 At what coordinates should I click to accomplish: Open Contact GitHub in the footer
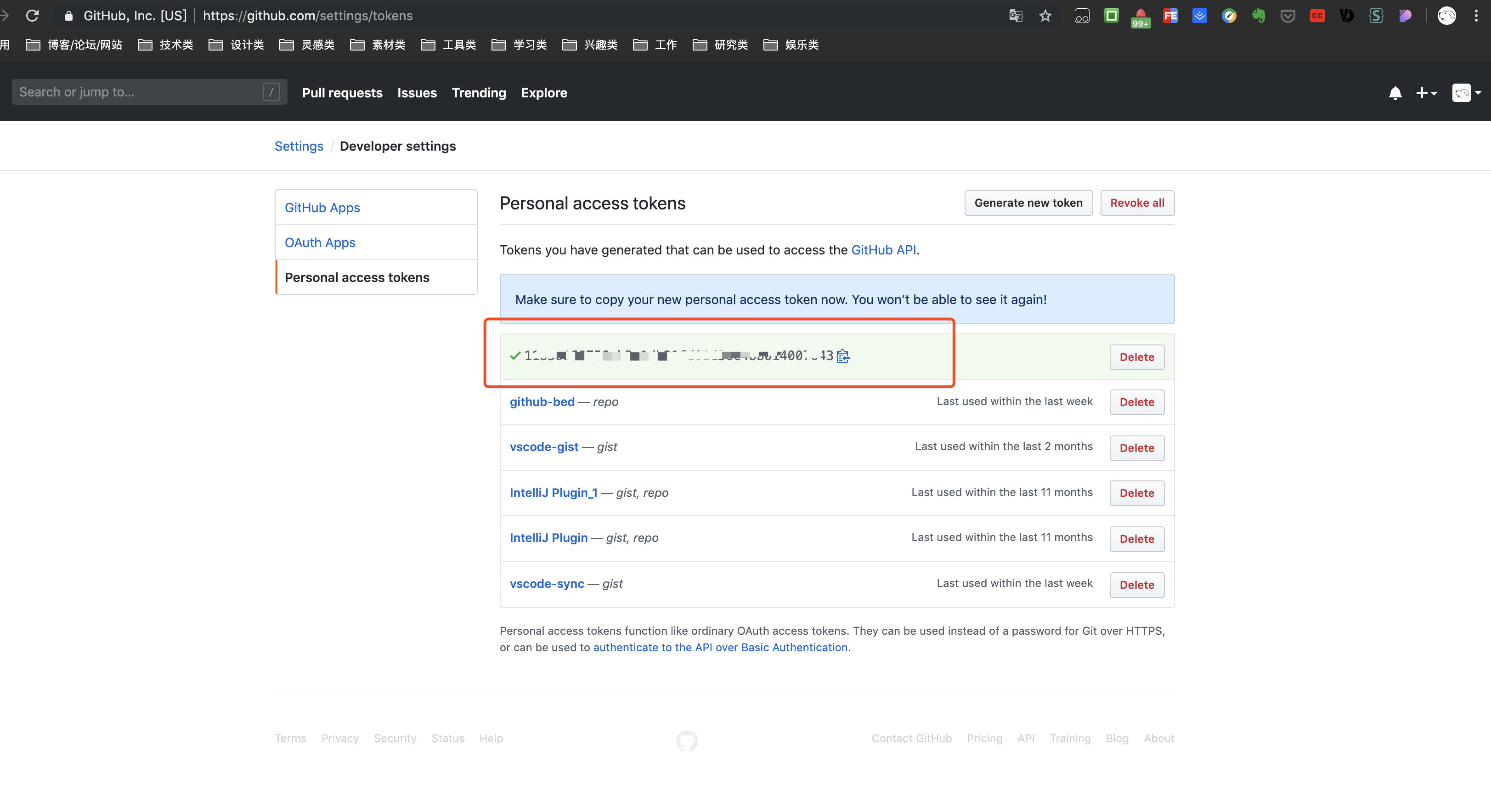coord(912,738)
